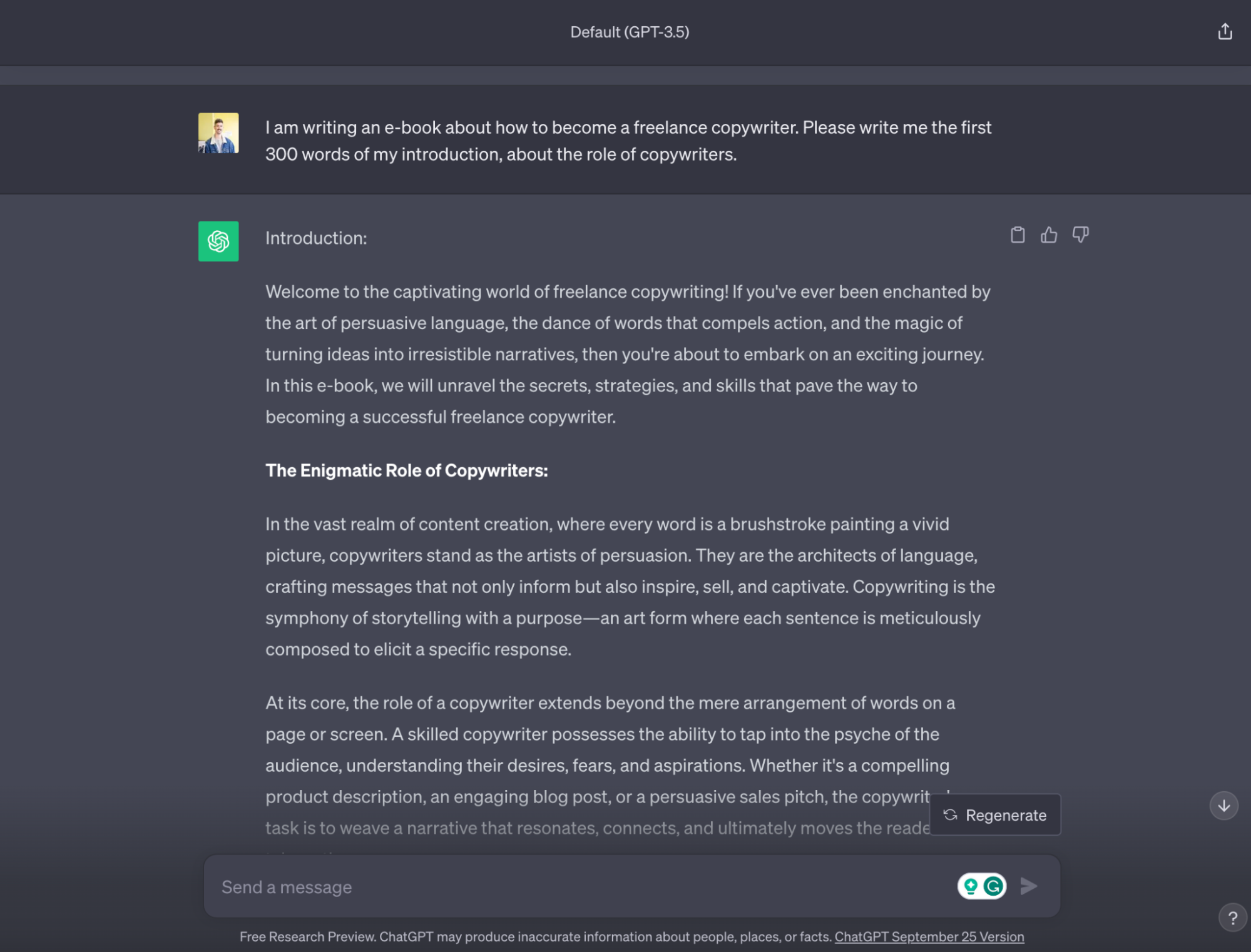Click the user profile photo avatar

click(218, 133)
